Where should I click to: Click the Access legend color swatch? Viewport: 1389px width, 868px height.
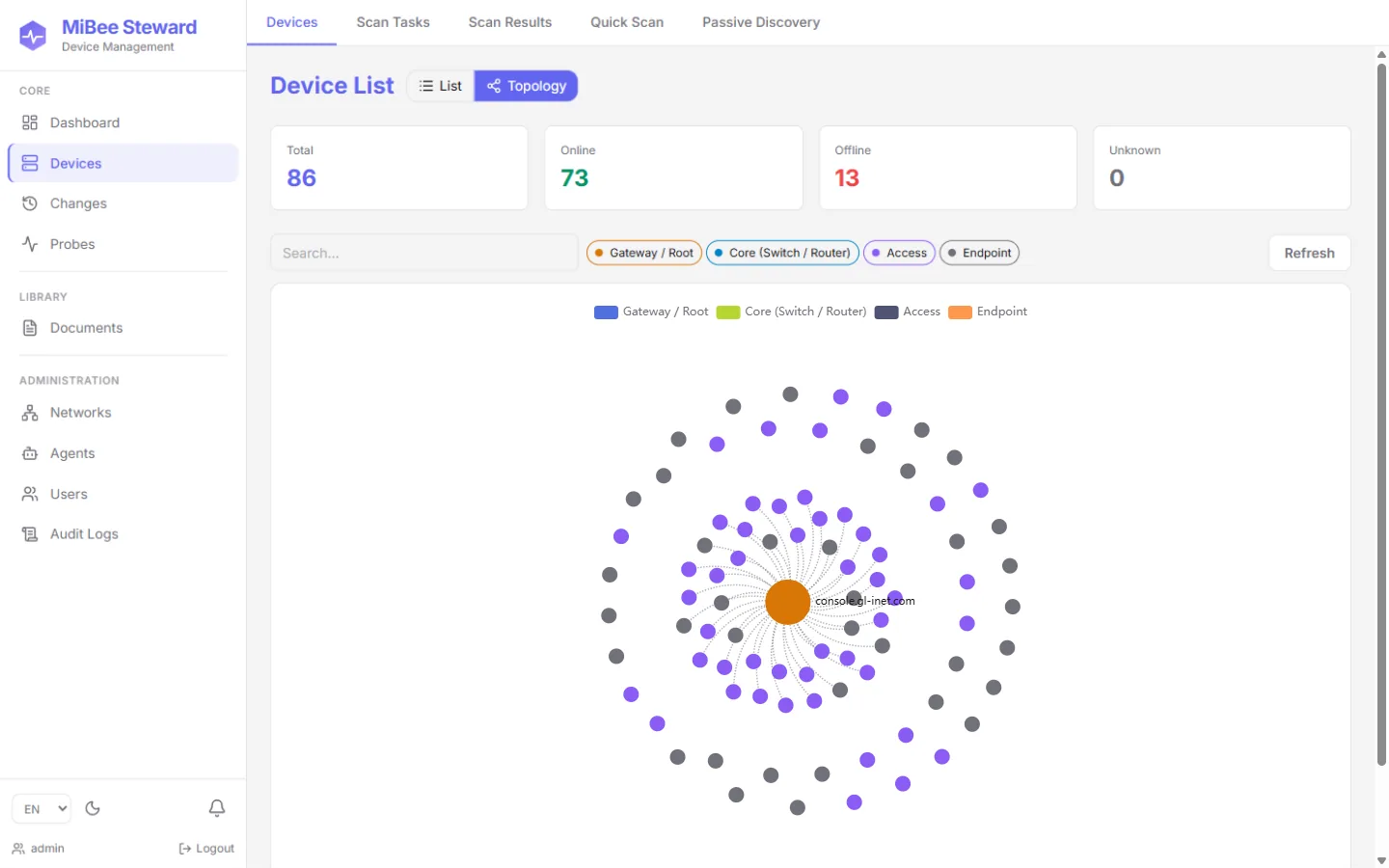(886, 312)
